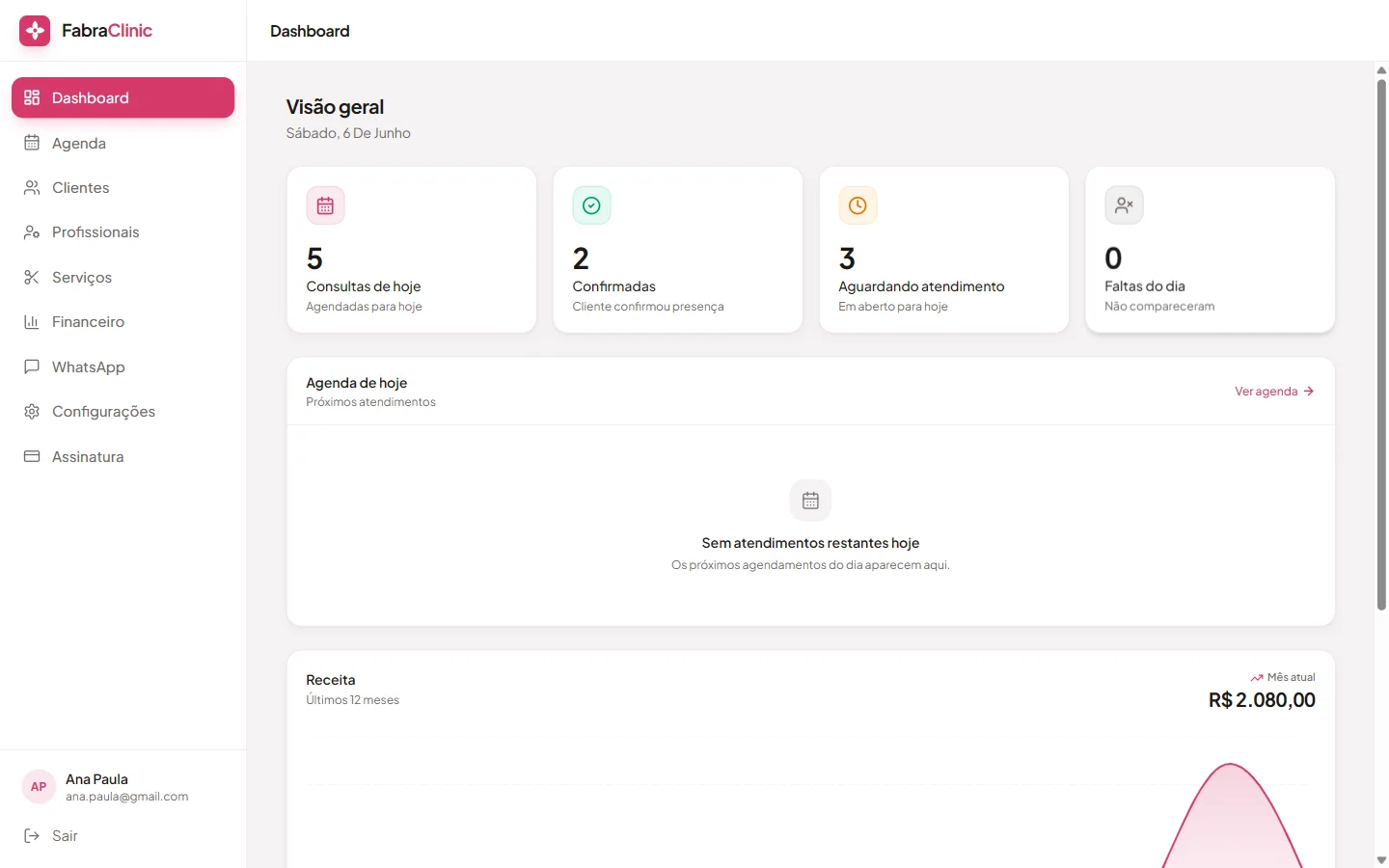Click the Sem atendimentos restantes hoje message
Viewport: 1389px width, 868px height.
coord(810,543)
